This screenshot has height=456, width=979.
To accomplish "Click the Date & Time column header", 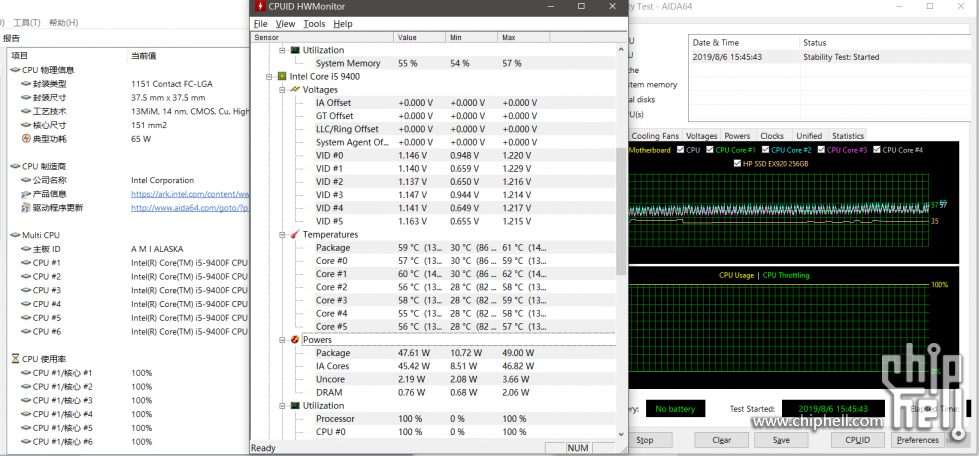I will click(744, 42).
